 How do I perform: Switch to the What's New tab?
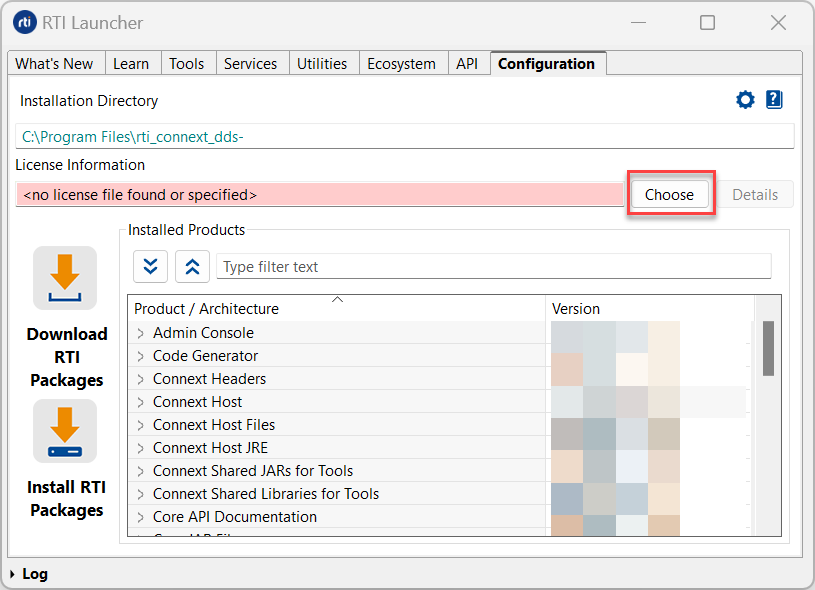54,63
